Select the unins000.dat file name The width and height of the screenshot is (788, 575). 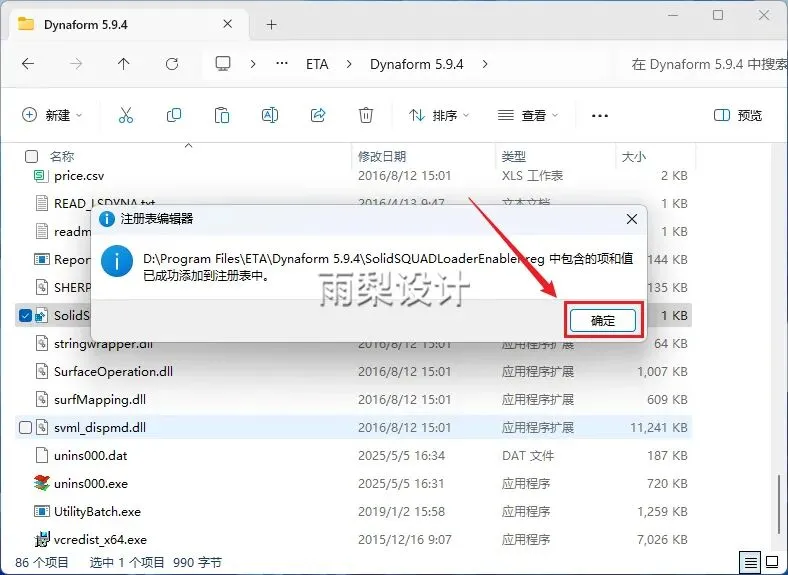click(90, 455)
